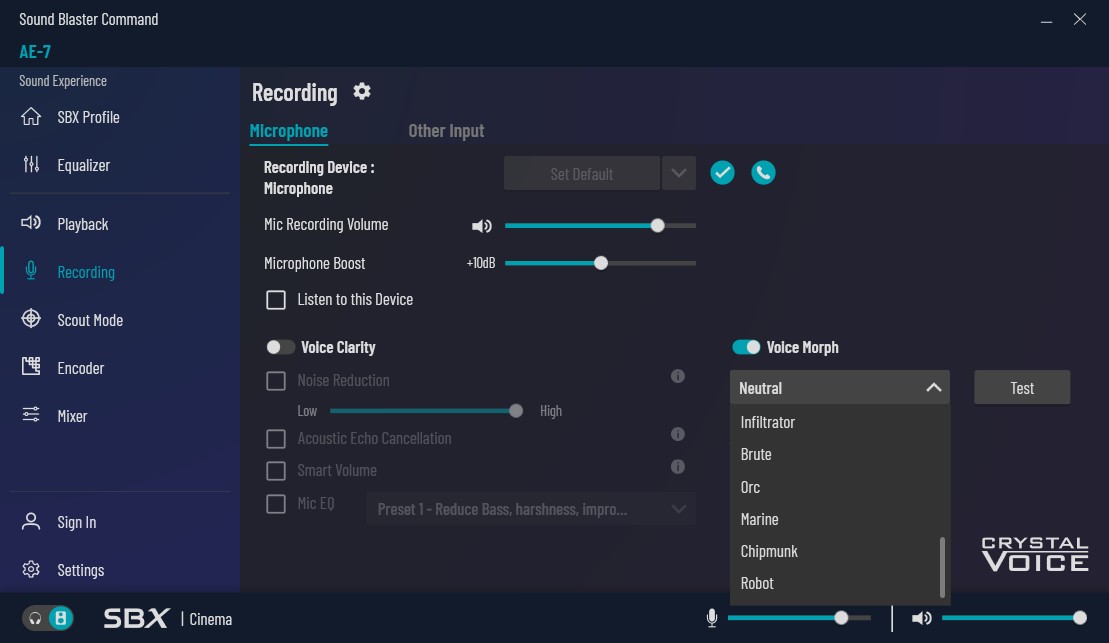Viewport: 1109px width, 643px height.
Task: Click the Set Default button
Action: point(581,173)
